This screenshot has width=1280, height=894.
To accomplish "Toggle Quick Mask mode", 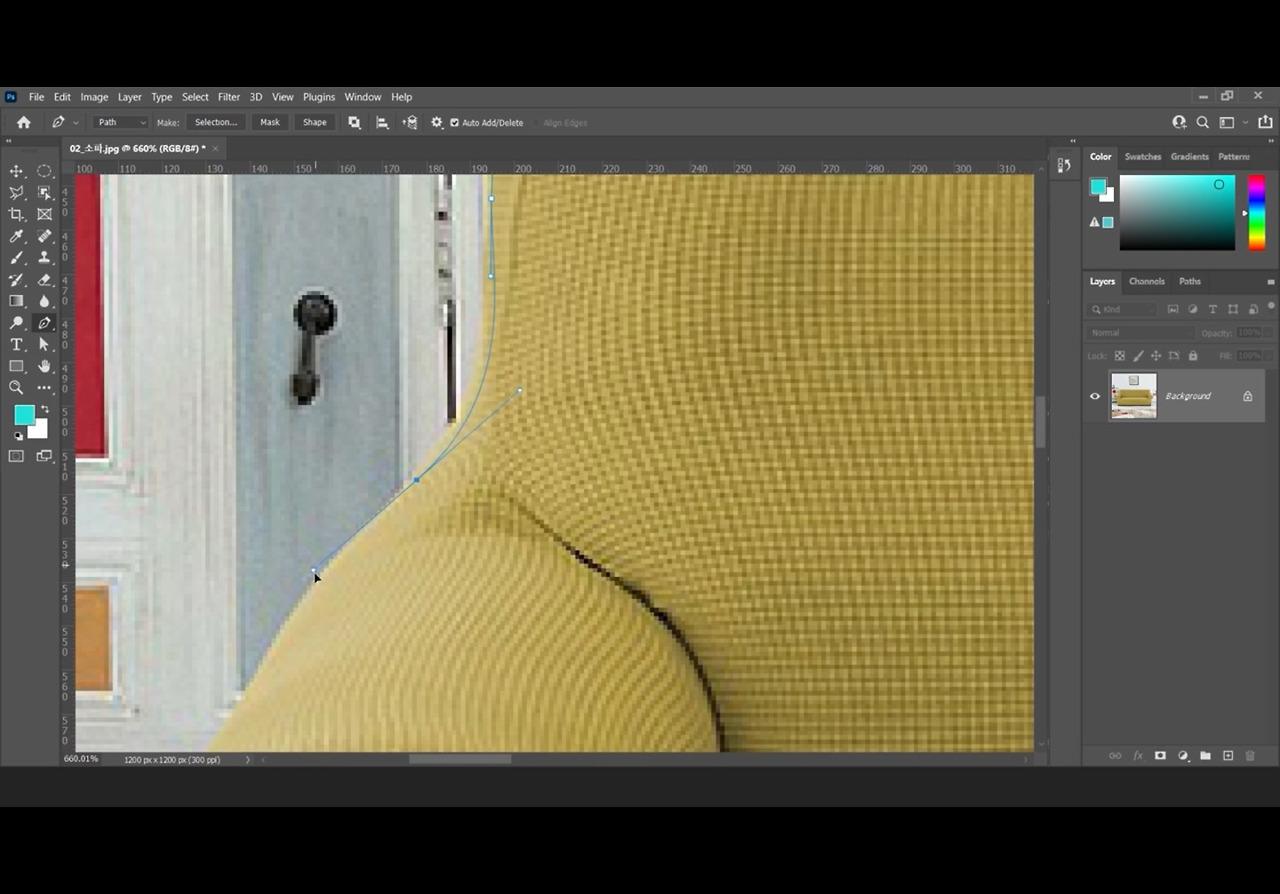I will 16,456.
